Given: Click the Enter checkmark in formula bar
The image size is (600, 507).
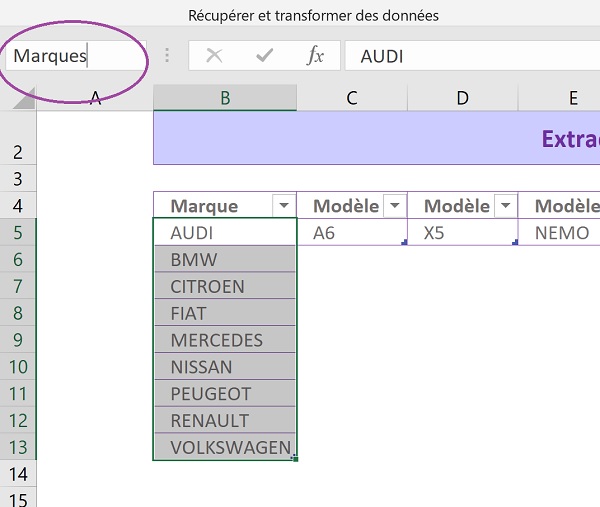Looking at the screenshot, I should point(264,55).
